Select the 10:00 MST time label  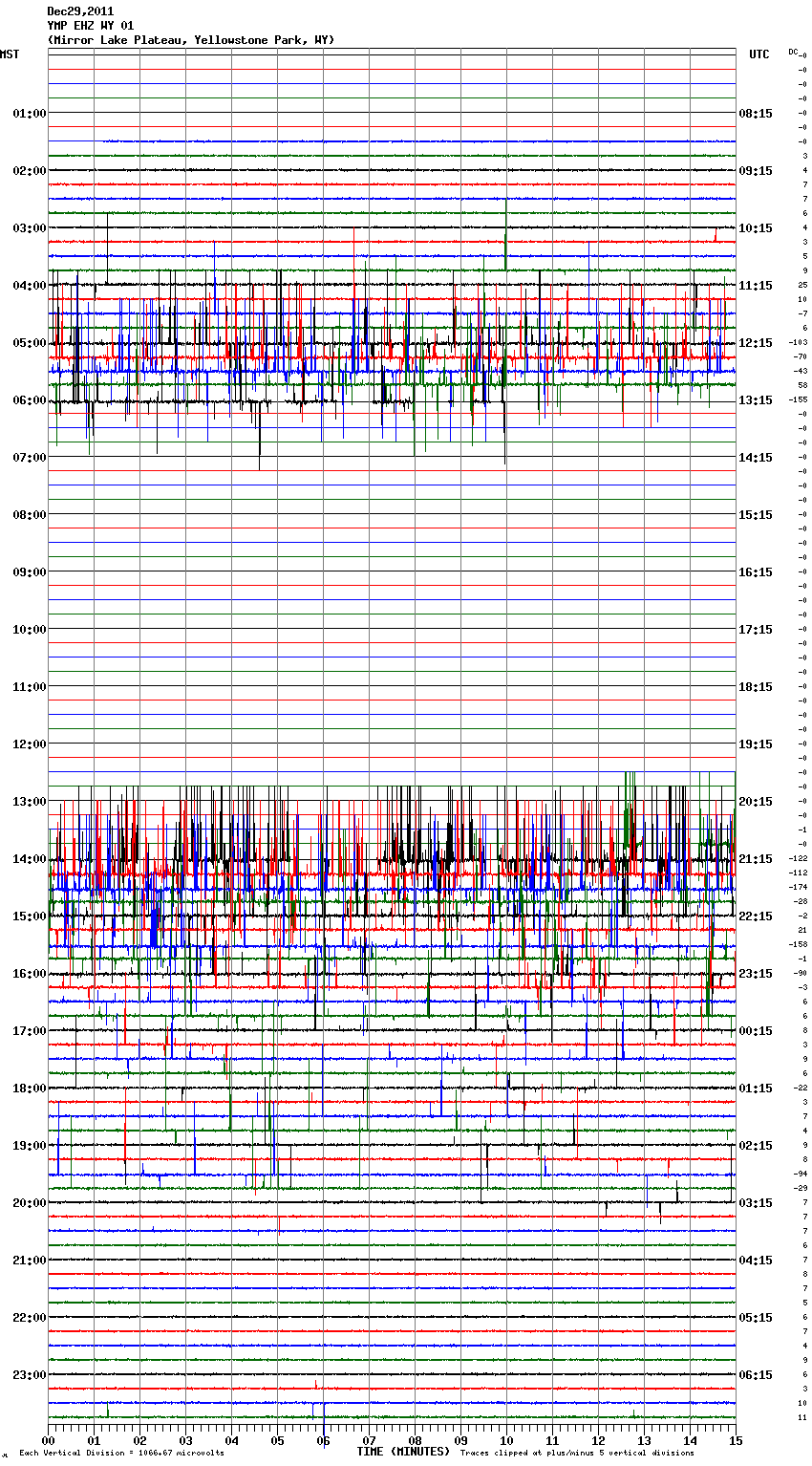(x=30, y=630)
